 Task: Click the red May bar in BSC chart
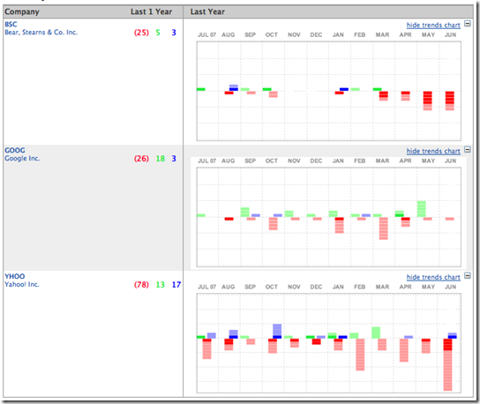pyautogui.click(x=428, y=101)
